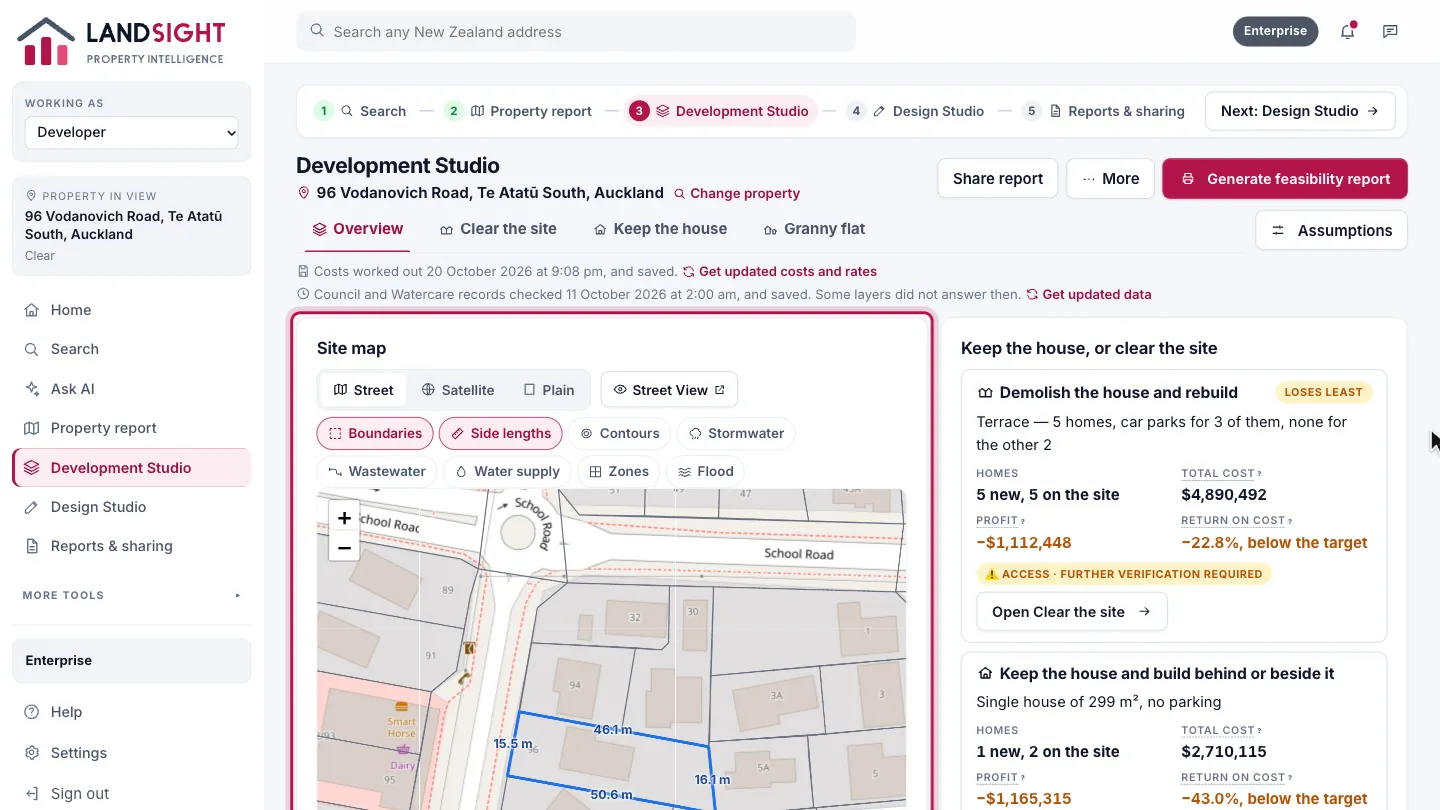This screenshot has width=1440, height=810.
Task: Click the return on cost help icon under Demolish
Action: click(x=1290, y=521)
